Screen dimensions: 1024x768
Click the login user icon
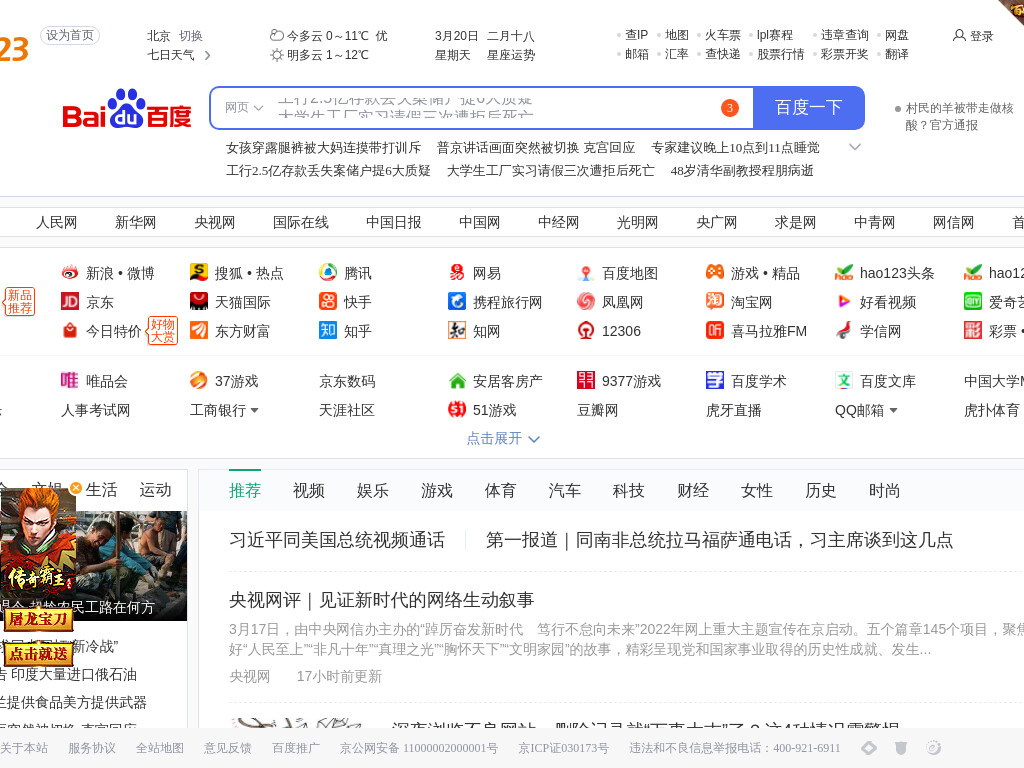pos(959,35)
